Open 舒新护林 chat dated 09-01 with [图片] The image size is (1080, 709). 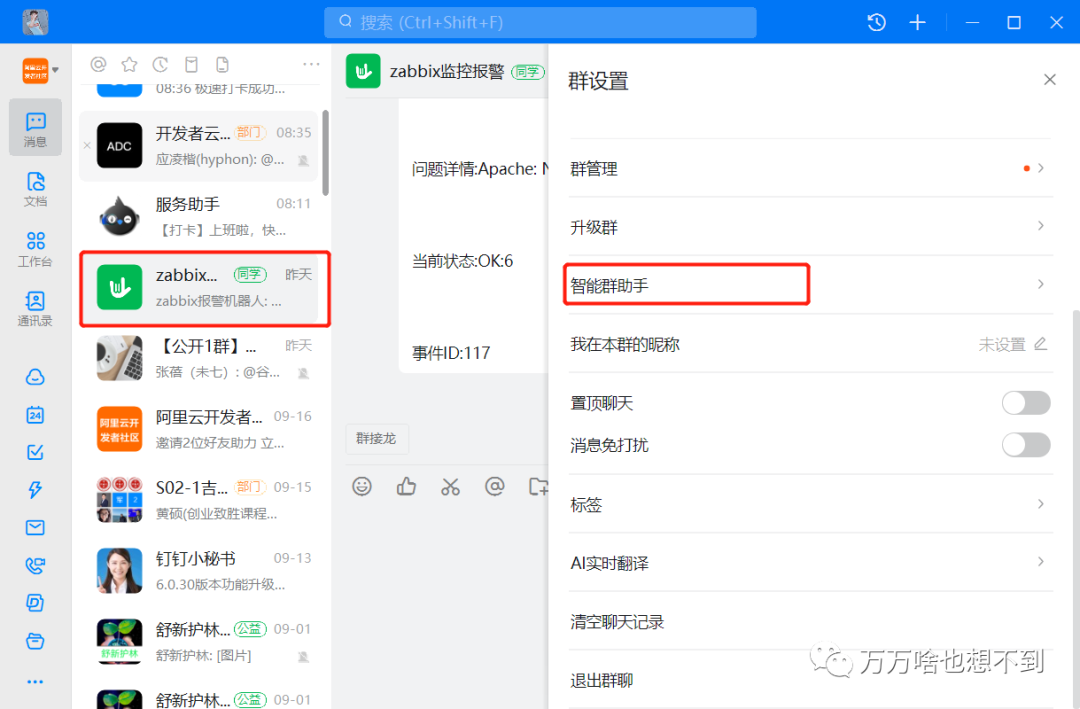198,642
